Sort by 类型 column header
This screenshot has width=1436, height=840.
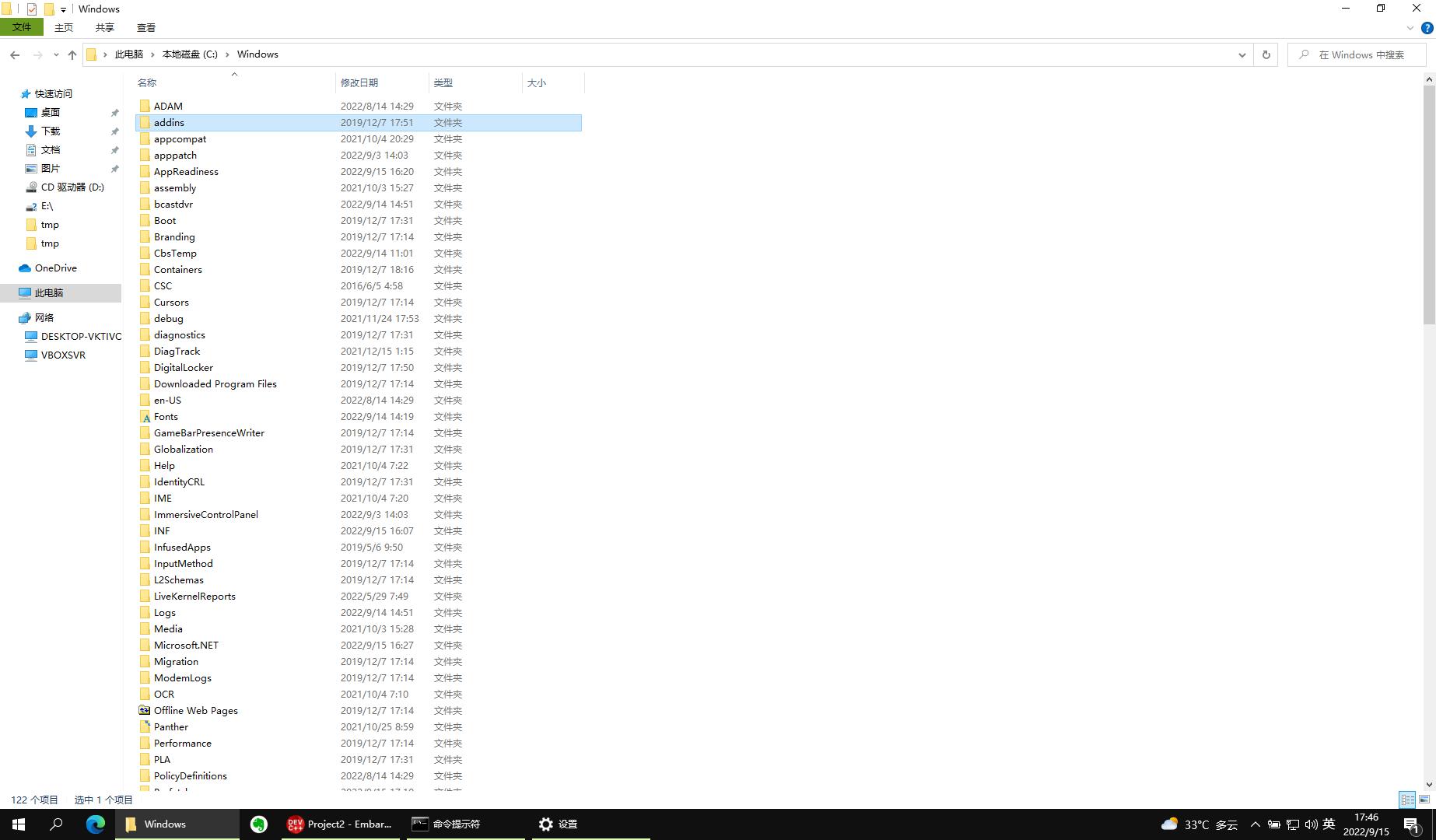coord(475,82)
